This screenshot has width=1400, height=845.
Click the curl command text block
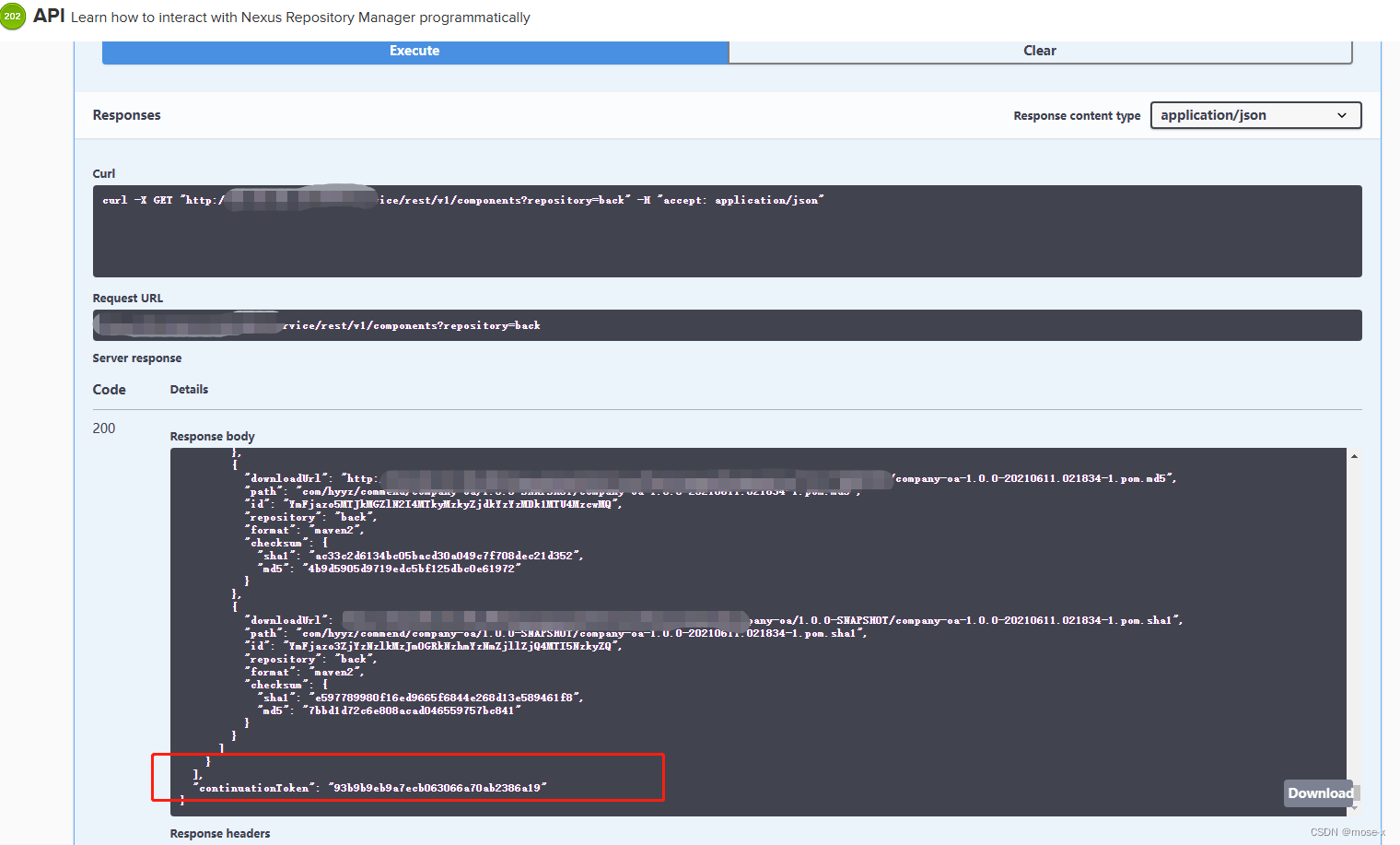(727, 230)
